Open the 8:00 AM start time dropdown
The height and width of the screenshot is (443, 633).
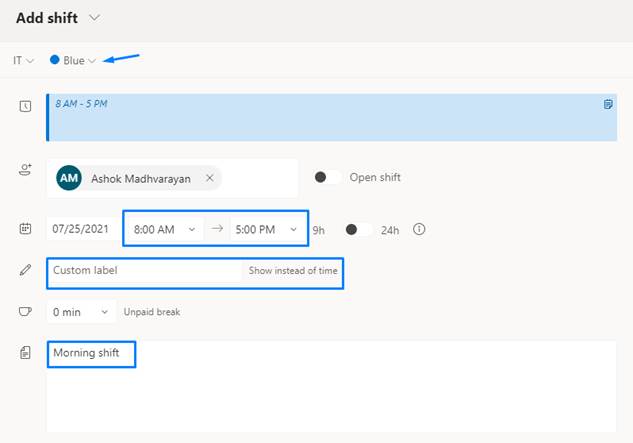[165, 229]
